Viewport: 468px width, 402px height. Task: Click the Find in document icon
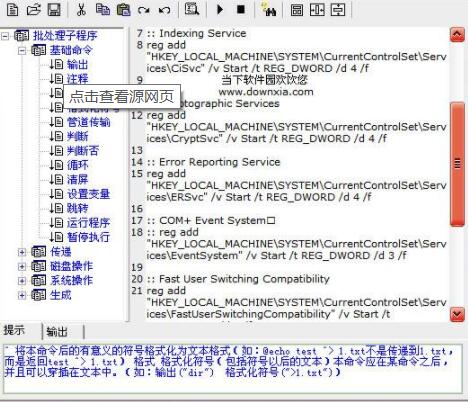tap(192, 9)
